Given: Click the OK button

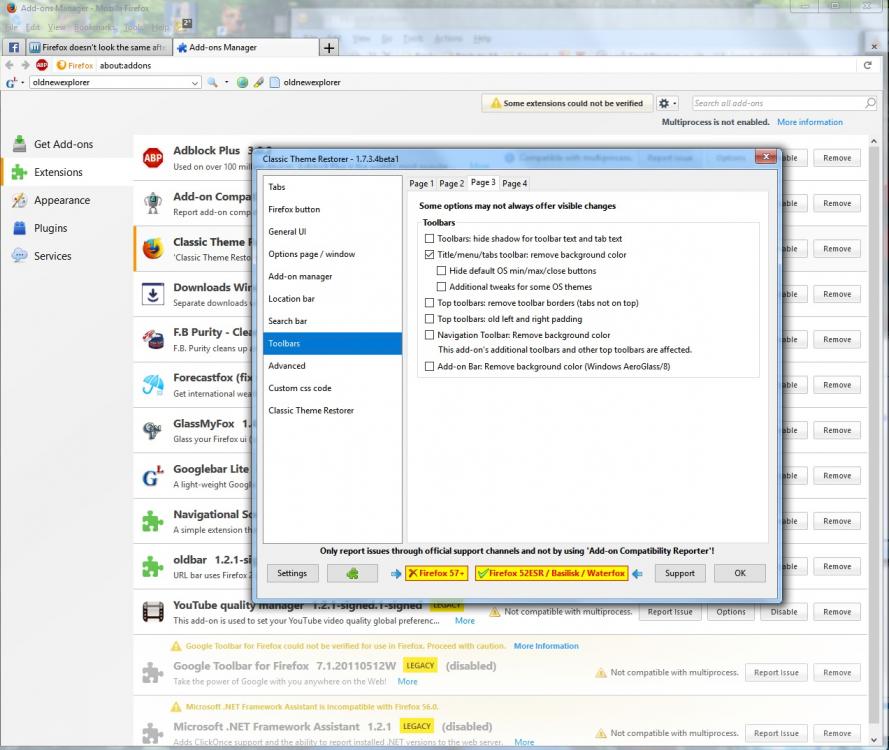Looking at the screenshot, I should point(739,573).
